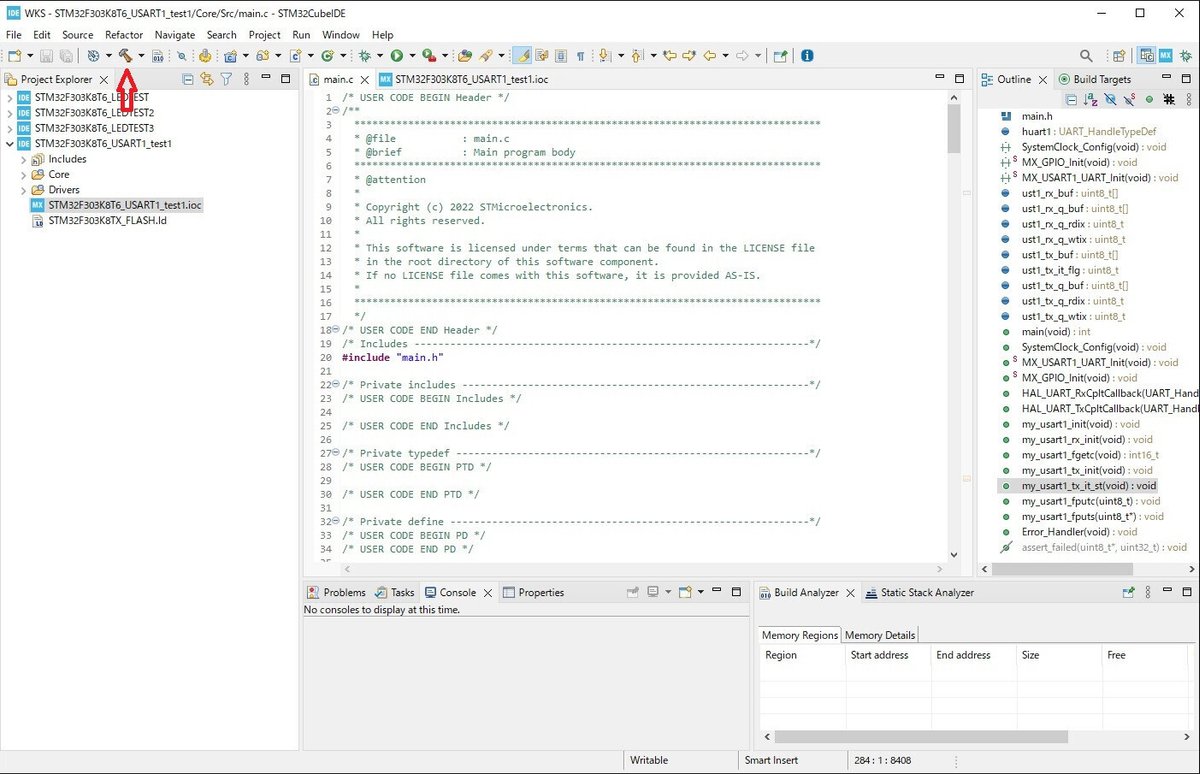Maximize the editor area icon
Screen dimensions: 1200x774
click(959, 79)
